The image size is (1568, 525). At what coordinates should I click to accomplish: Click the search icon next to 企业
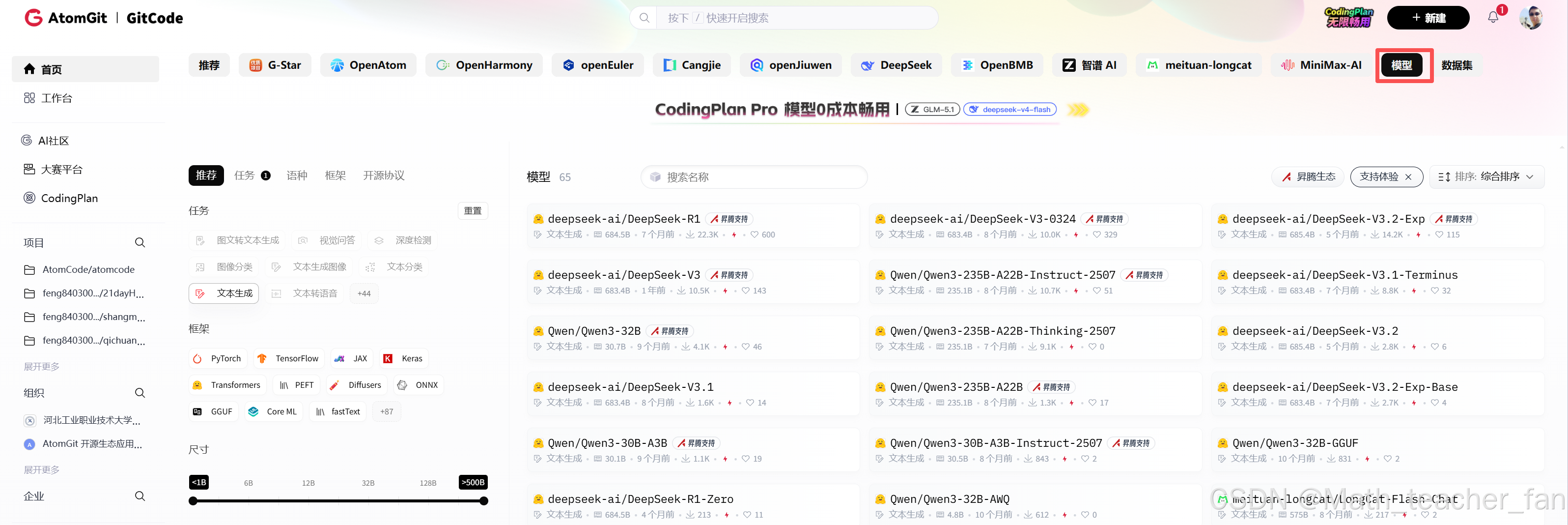coord(140,496)
